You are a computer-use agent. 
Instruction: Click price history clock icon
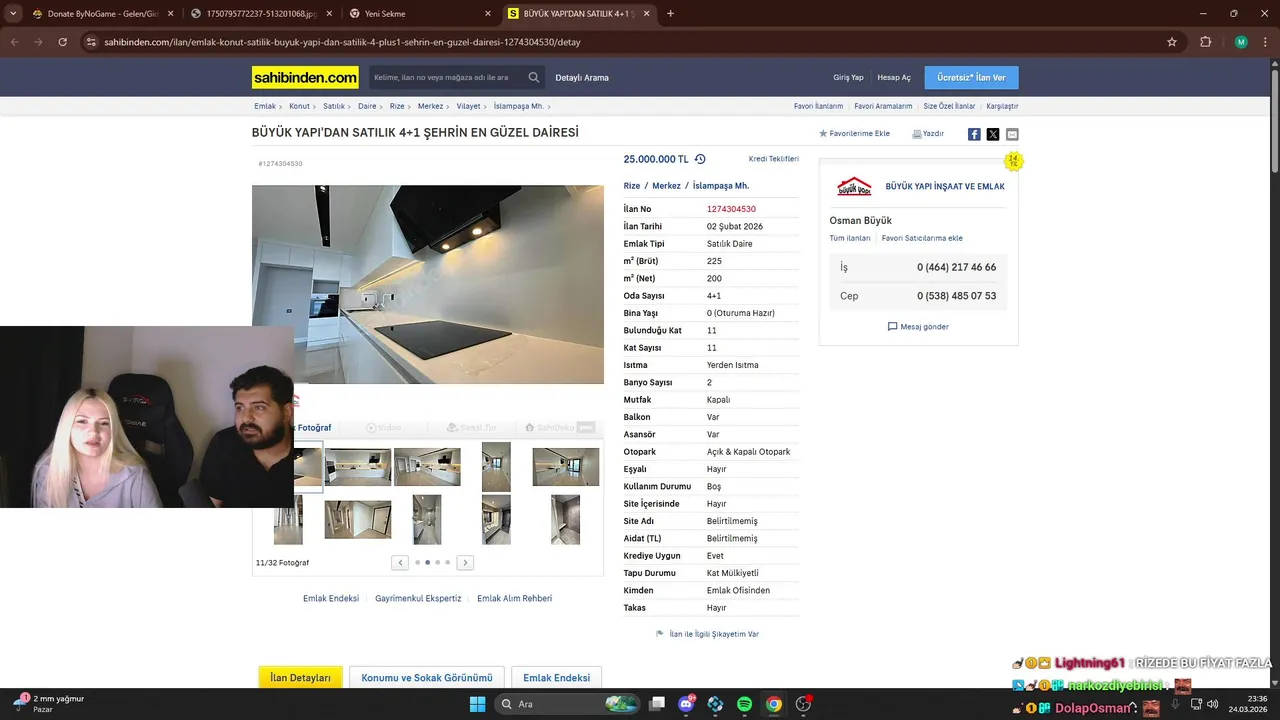[700, 159]
